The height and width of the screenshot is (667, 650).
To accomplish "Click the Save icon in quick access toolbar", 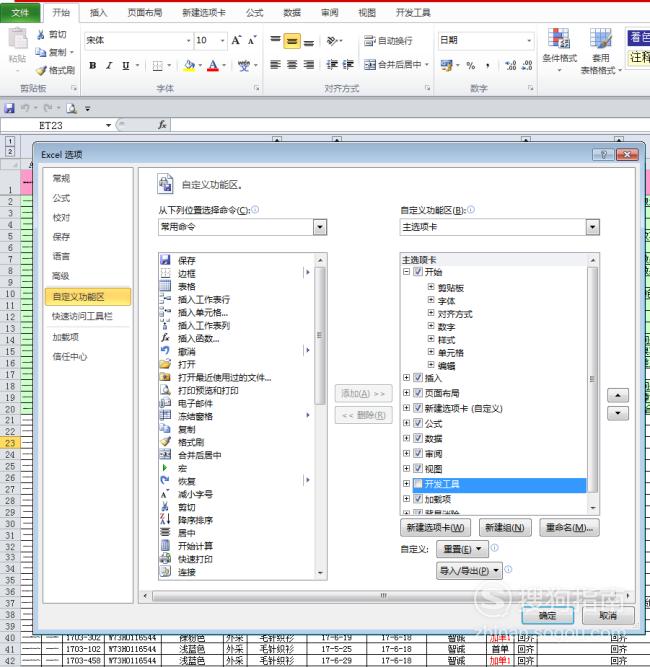I will pos(9,108).
